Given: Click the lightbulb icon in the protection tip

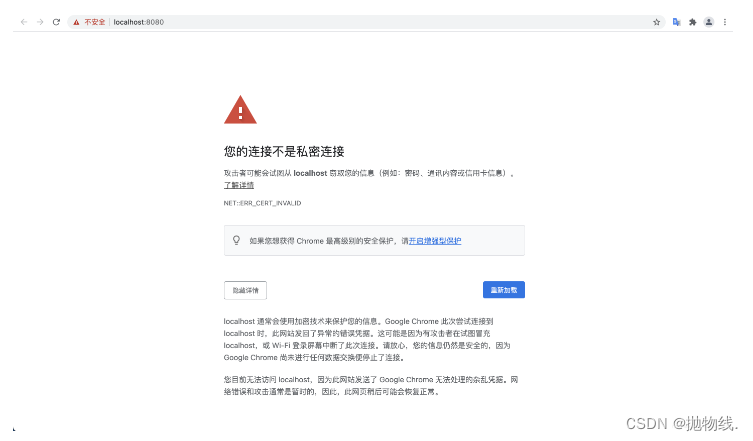Looking at the screenshot, I should coord(236,240).
